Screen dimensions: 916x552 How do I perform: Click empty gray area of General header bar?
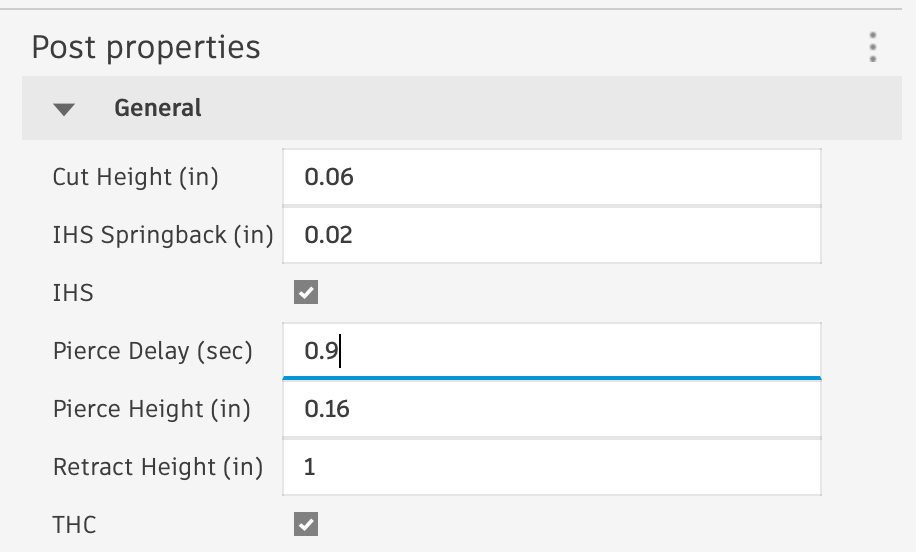click(x=550, y=108)
